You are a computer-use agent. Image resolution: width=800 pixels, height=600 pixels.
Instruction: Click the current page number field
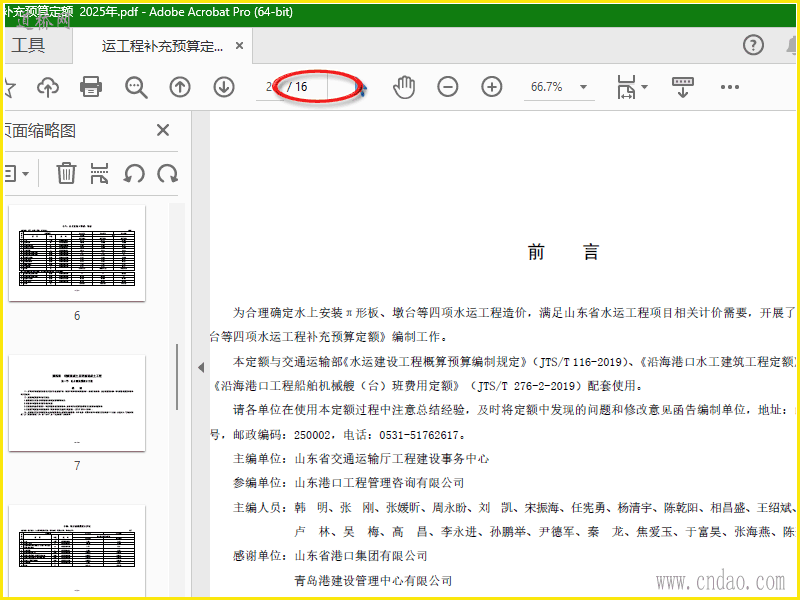click(269, 87)
